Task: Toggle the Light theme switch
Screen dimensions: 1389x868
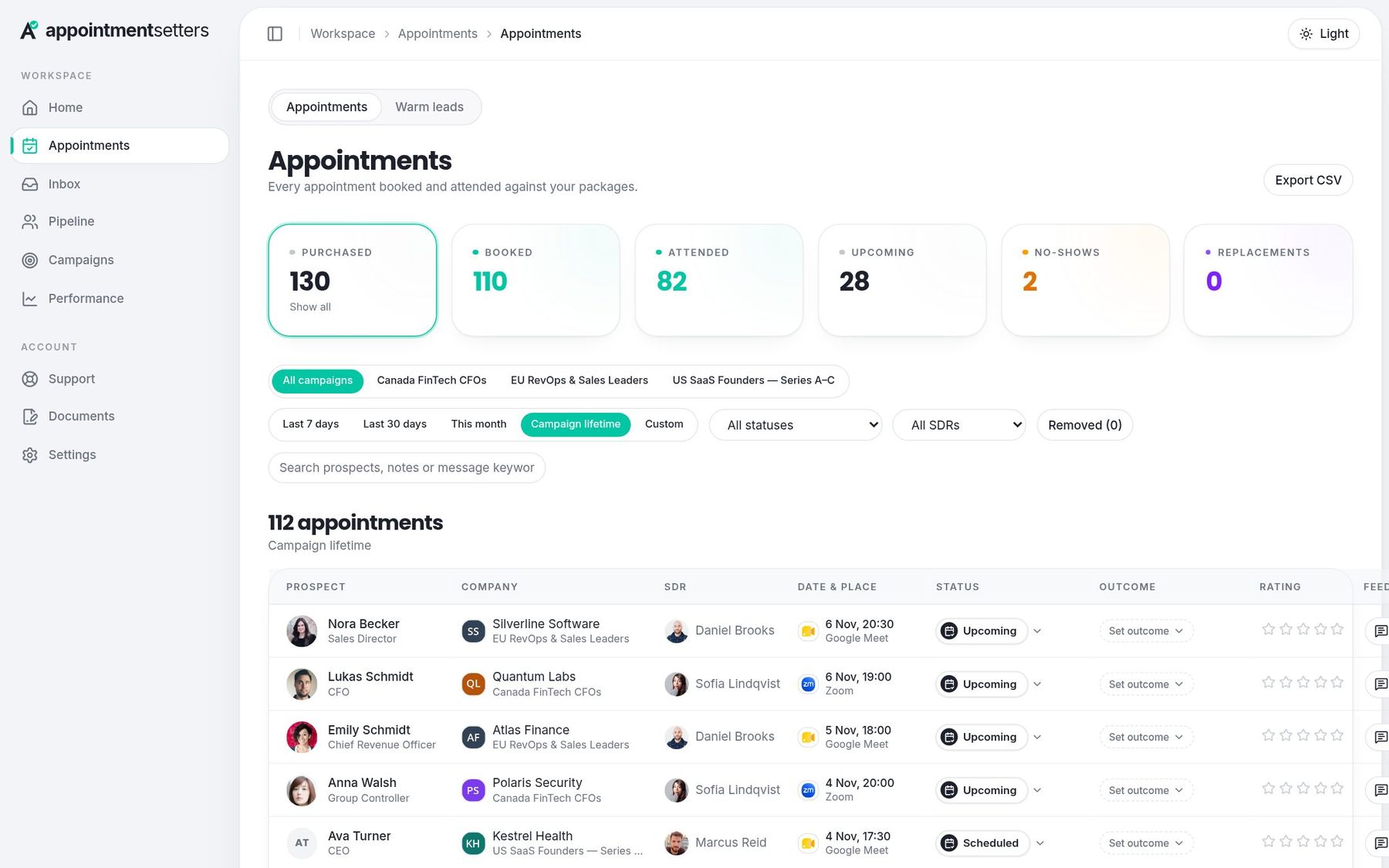Action: 1323,34
